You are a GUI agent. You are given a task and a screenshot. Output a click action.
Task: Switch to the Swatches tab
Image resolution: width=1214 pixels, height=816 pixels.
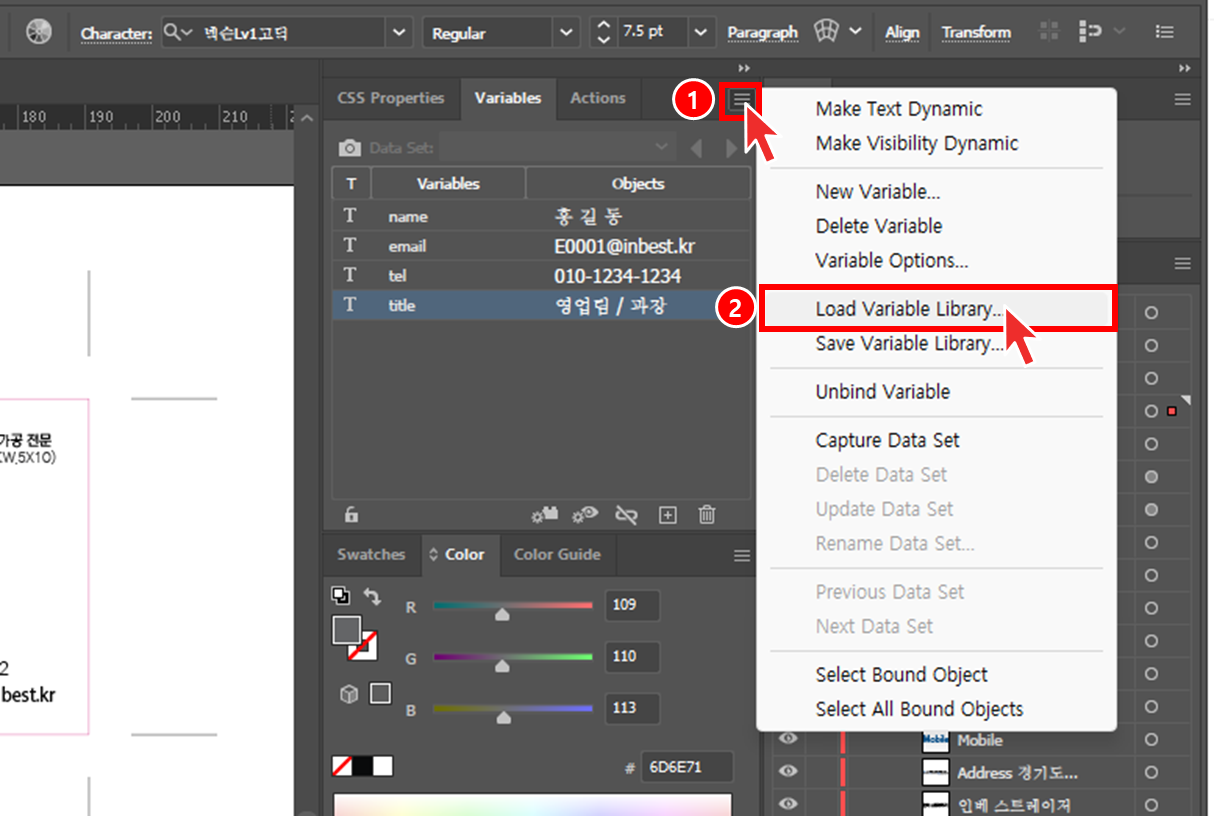[371, 554]
